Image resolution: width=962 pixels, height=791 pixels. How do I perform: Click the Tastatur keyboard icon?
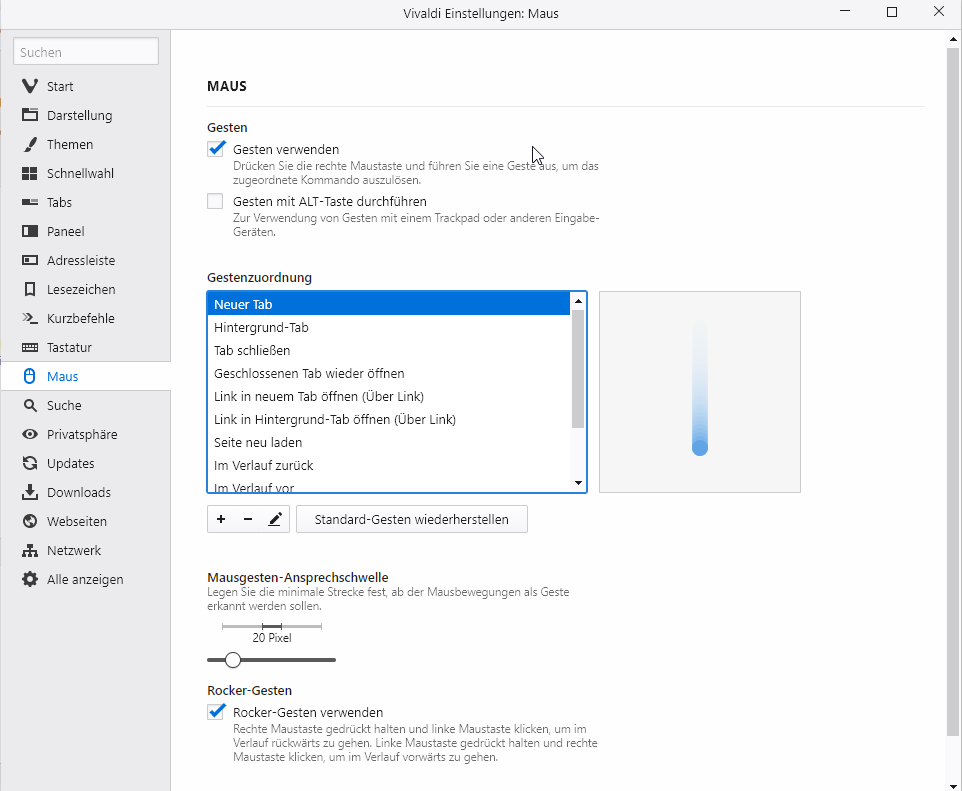click(x=29, y=347)
